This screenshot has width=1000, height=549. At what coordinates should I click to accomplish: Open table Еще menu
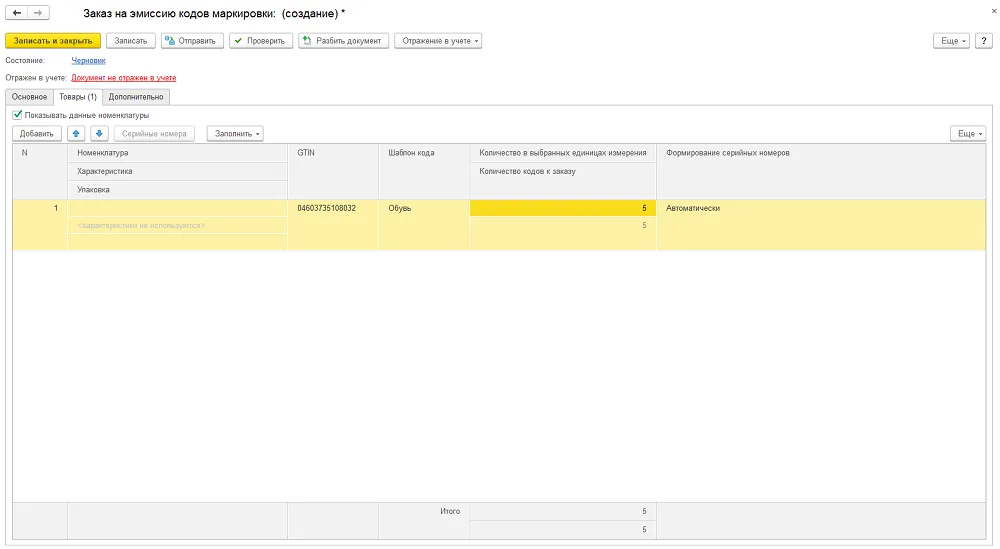(968, 133)
